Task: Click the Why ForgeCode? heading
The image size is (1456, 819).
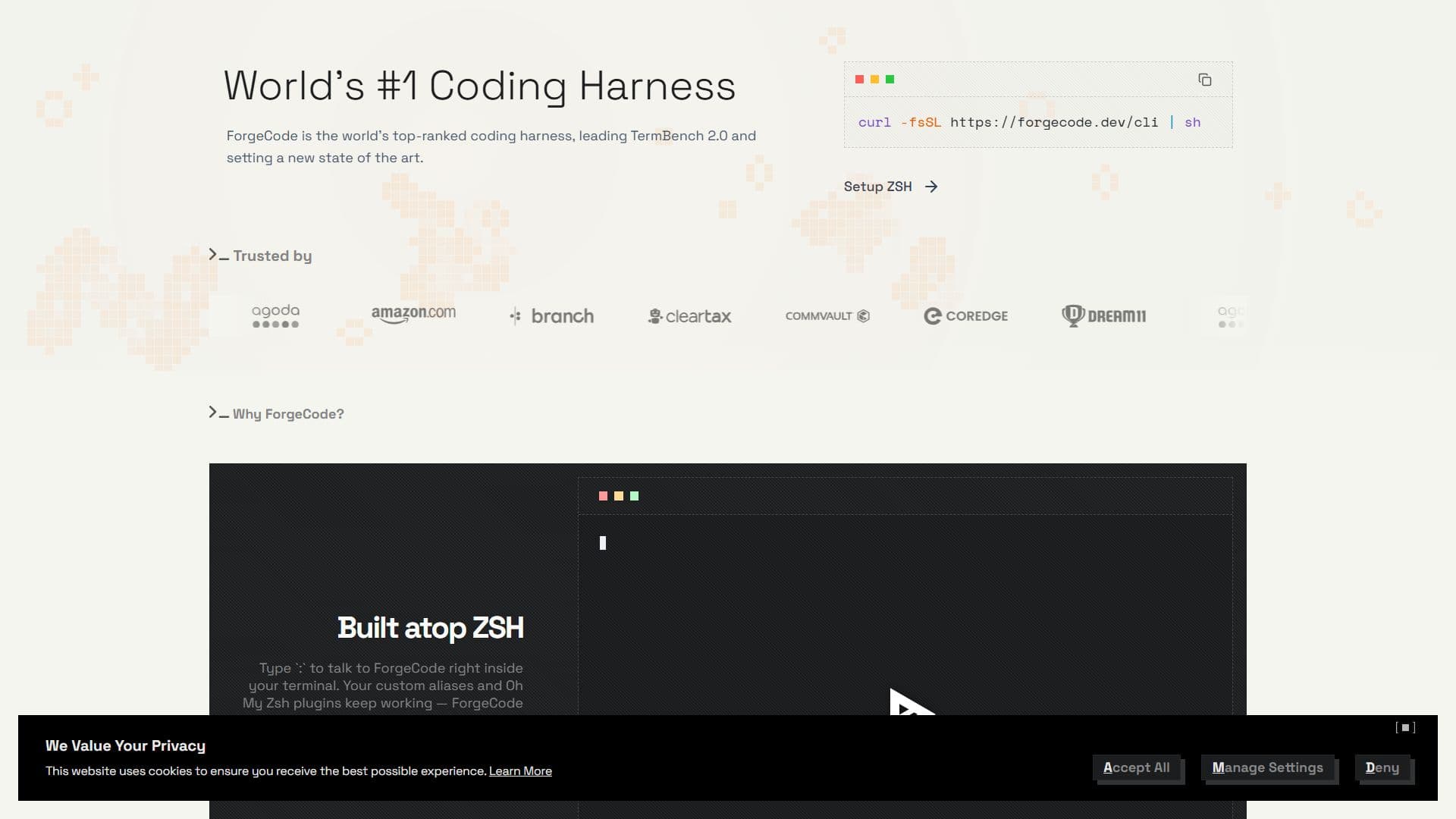Action: (288, 414)
